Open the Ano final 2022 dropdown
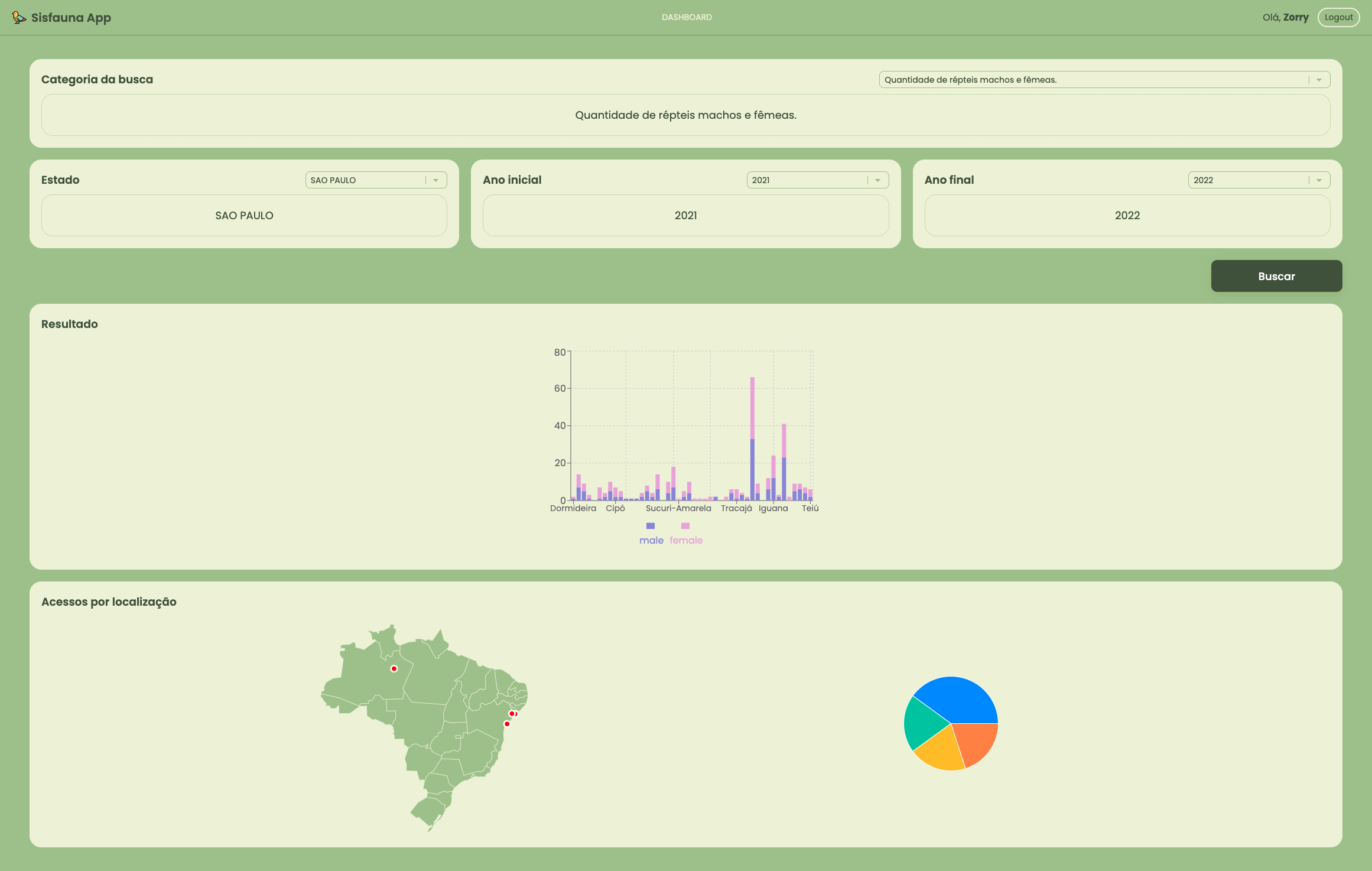The image size is (1372, 871). 1319,180
